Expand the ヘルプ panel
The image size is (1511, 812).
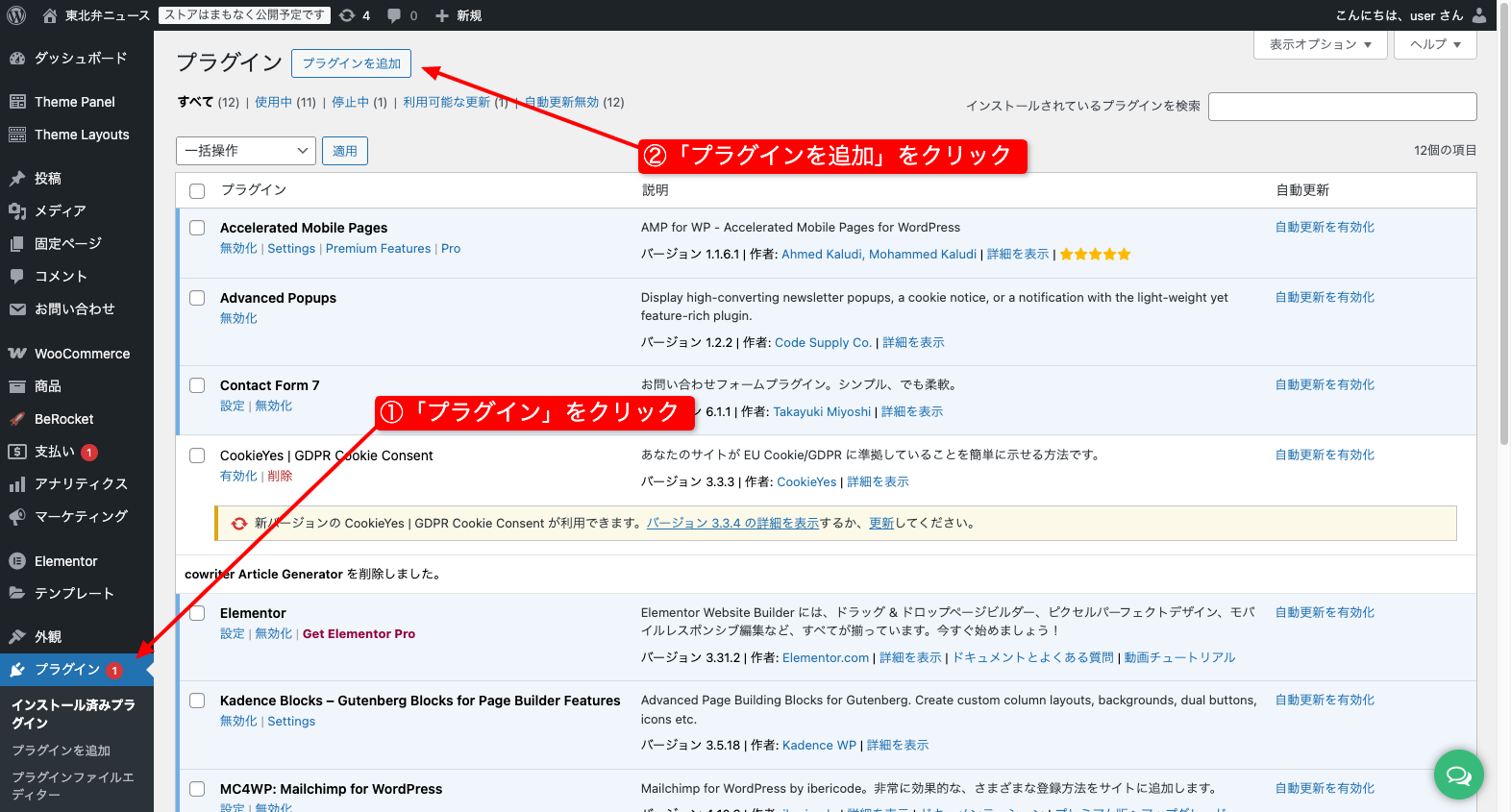coord(1435,44)
